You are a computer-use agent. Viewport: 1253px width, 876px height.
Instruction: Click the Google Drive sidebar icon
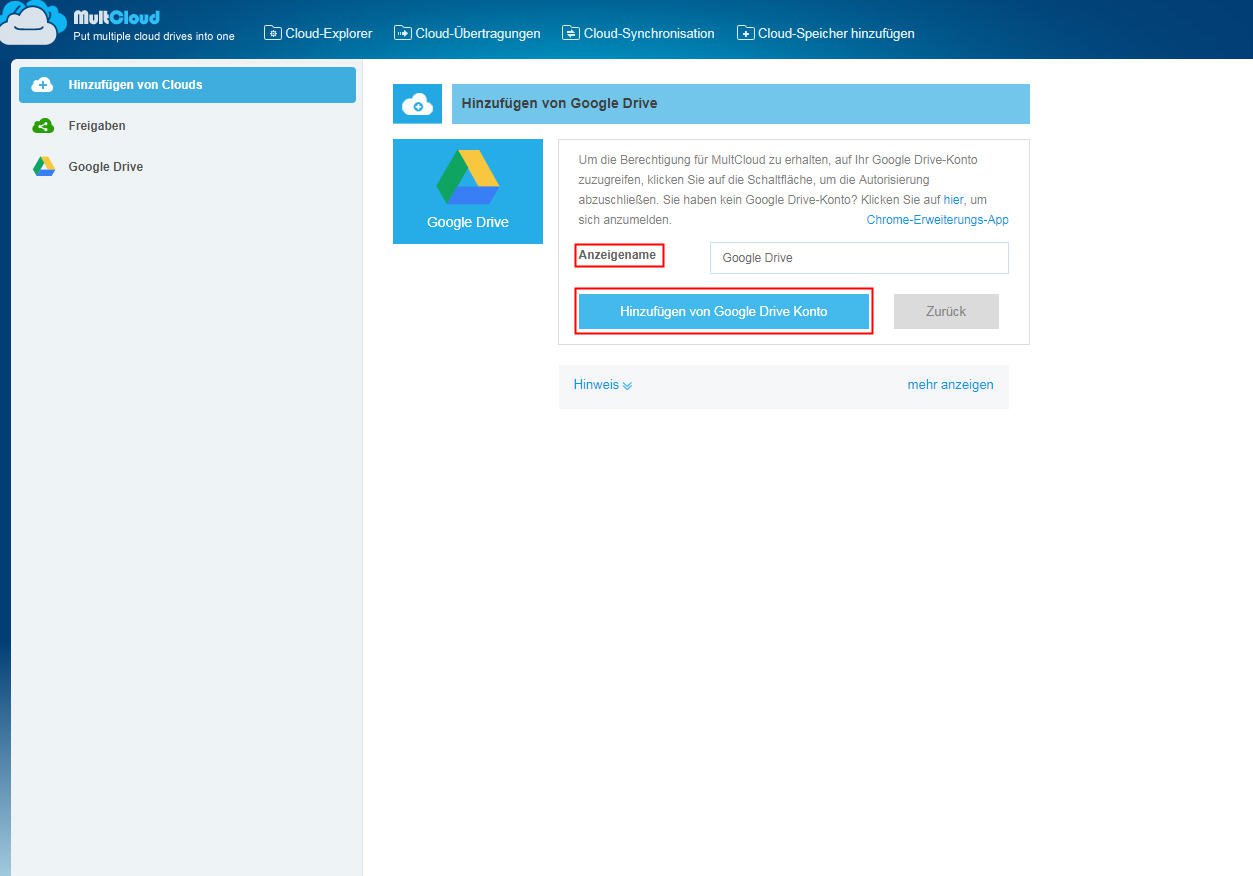(43, 167)
